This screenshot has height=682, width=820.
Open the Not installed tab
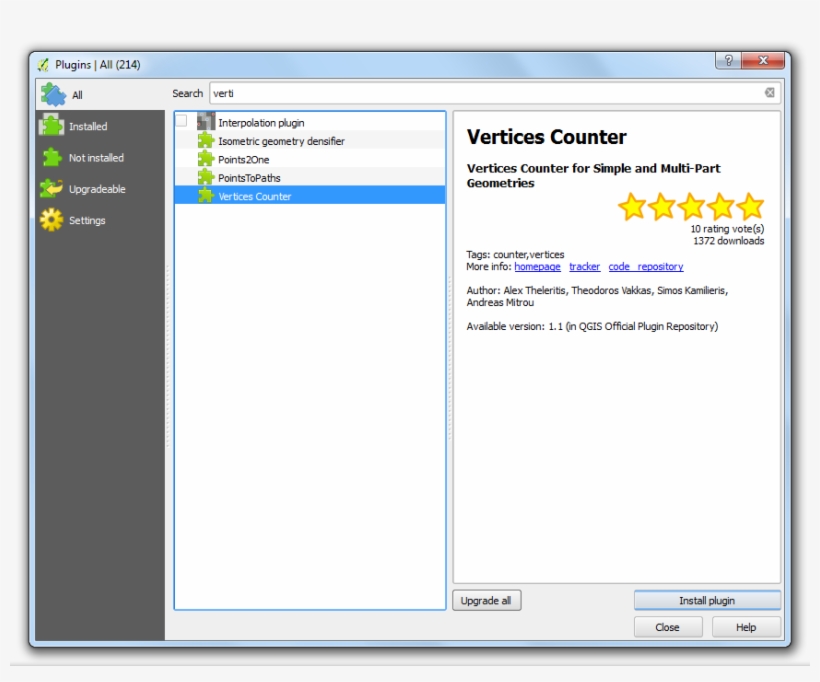pyautogui.click(x=100, y=157)
